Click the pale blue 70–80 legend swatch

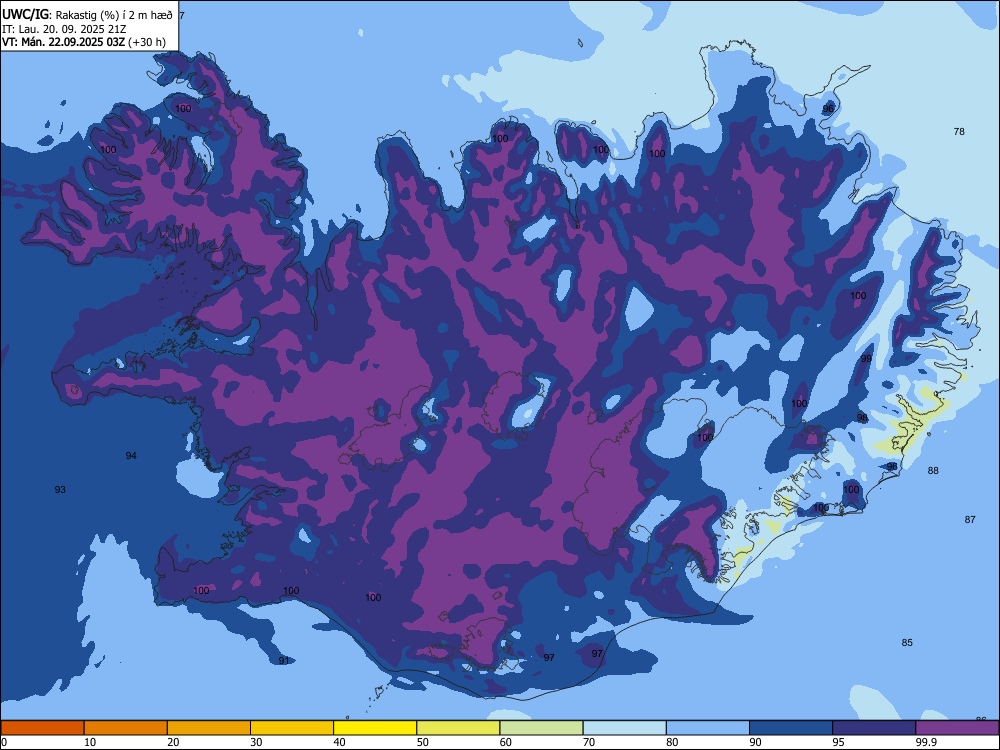coord(624,728)
